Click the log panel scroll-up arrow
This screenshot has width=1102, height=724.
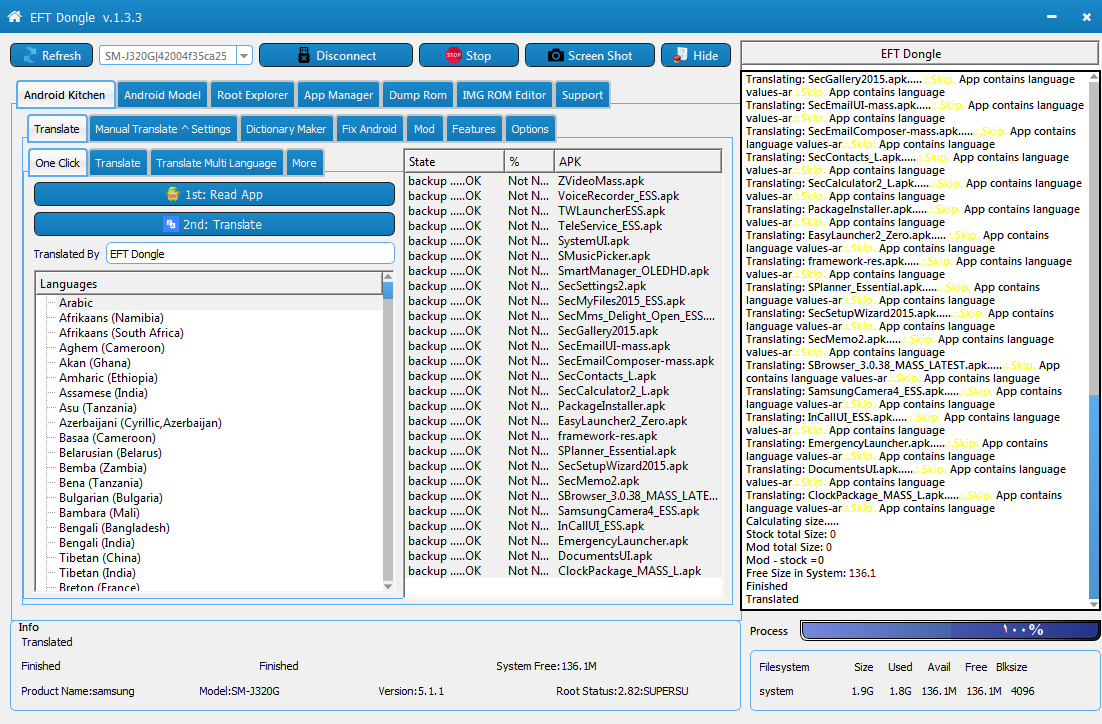point(1094,77)
